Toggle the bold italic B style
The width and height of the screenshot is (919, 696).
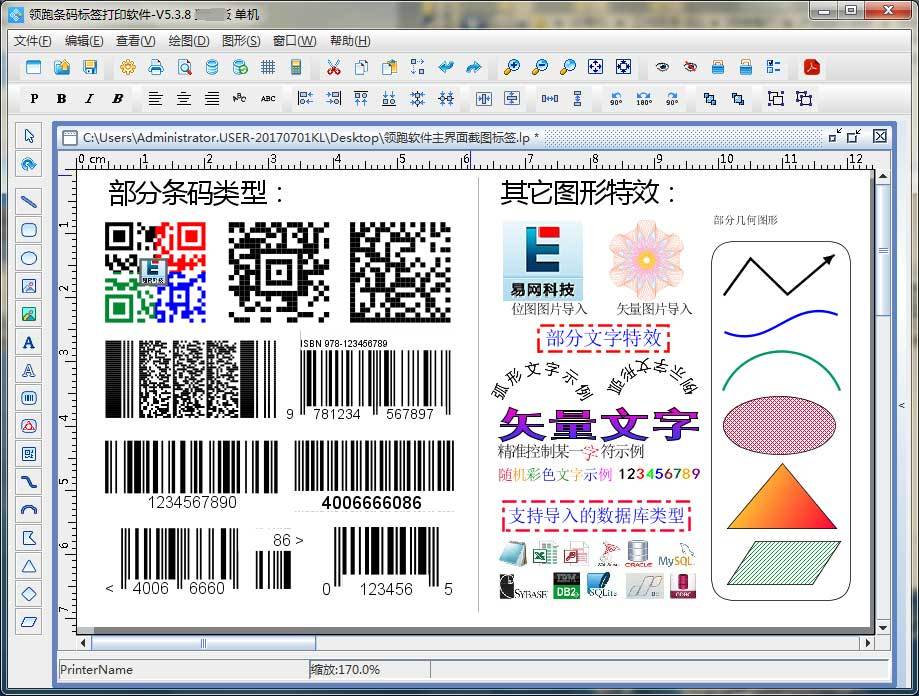pyautogui.click(x=117, y=98)
